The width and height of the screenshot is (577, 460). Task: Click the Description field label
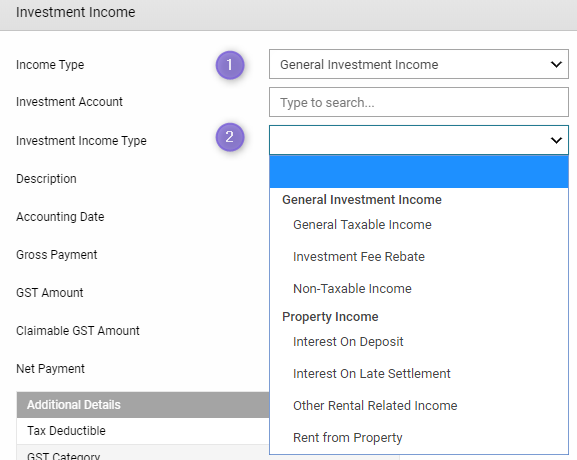(x=46, y=179)
